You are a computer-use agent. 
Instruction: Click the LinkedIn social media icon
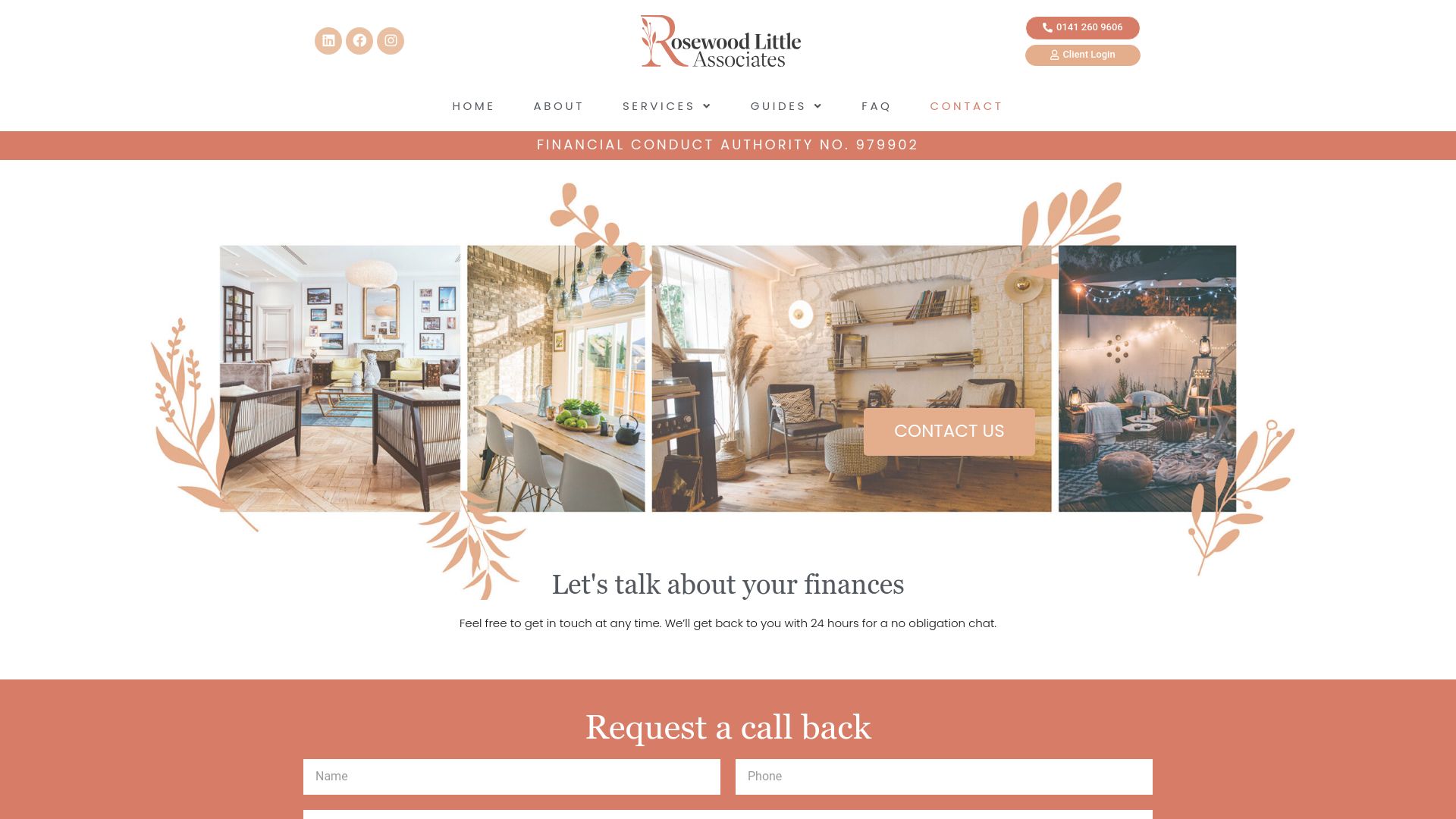coord(328,40)
